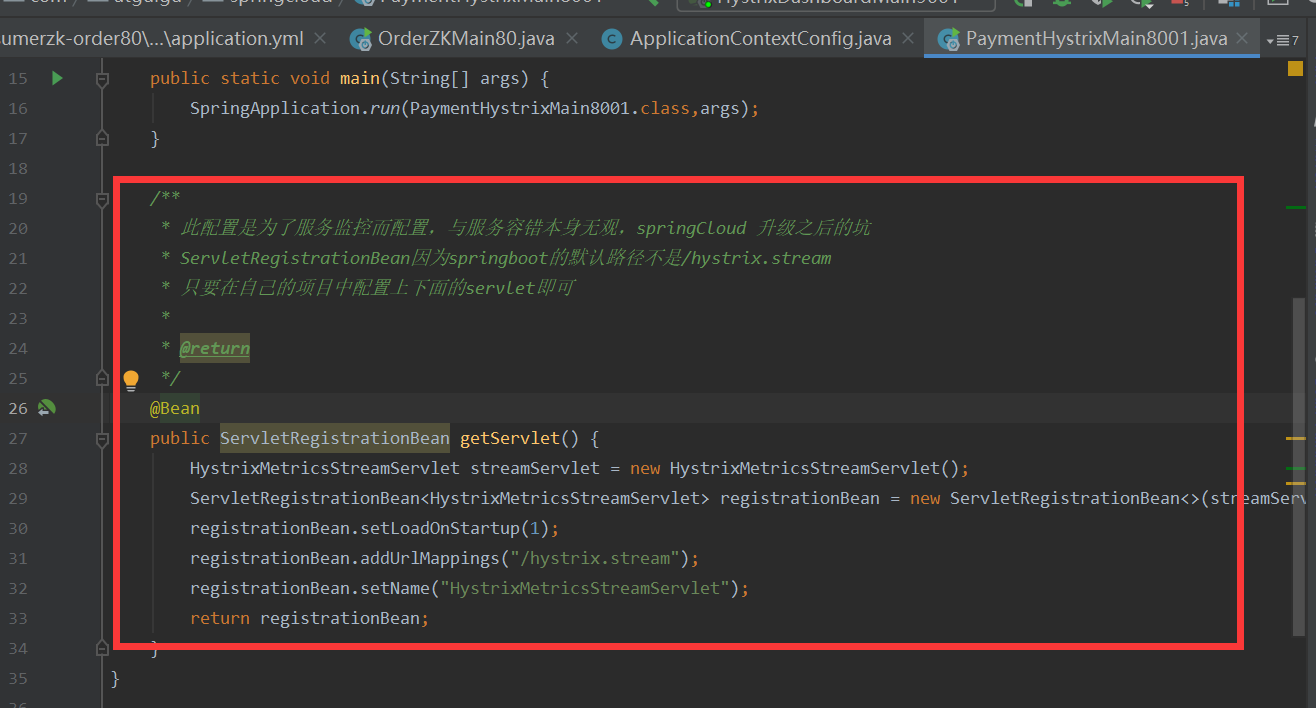Click the fold end marker on line 25
Image resolution: width=1316 pixels, height=708 pixels.
click(102, 378)
